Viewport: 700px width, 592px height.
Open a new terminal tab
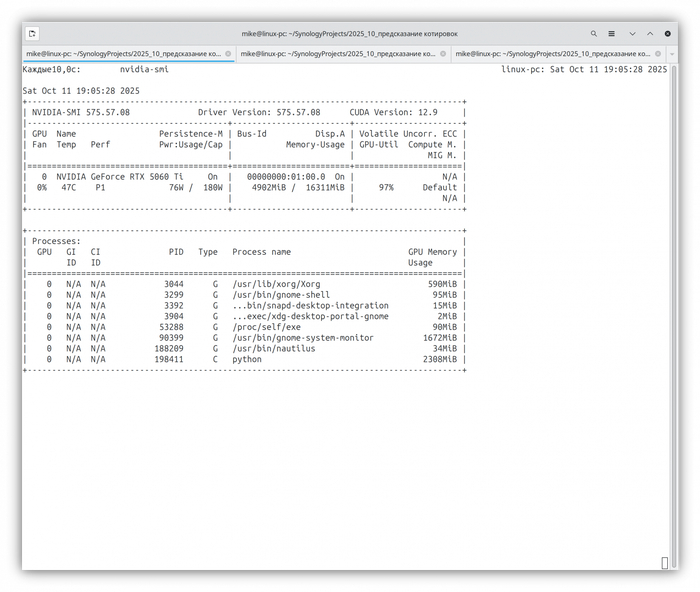coord(30,33)
